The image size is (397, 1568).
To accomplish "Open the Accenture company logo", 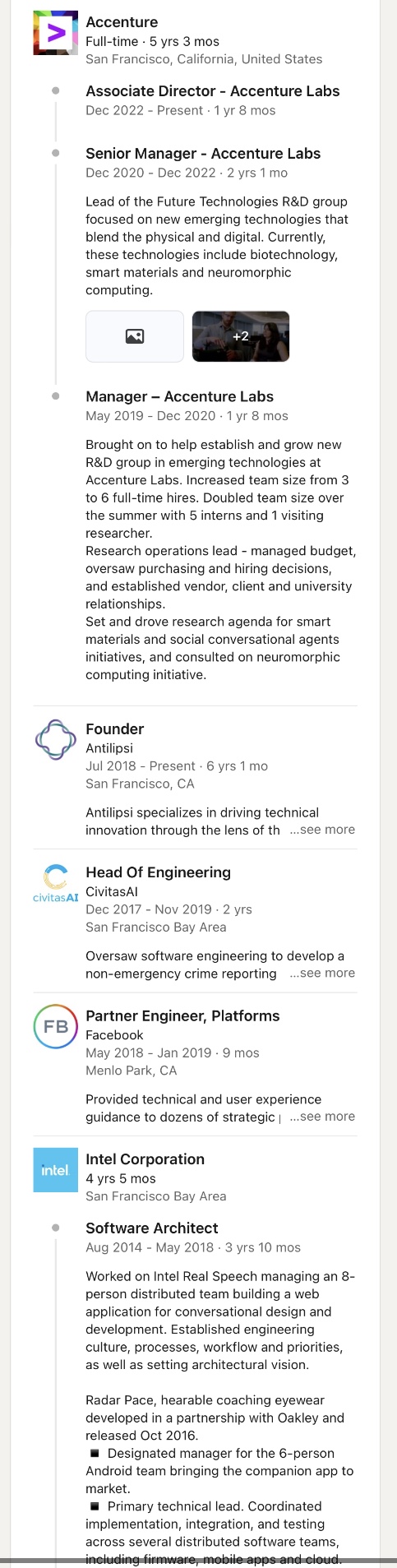I will 55,34.
